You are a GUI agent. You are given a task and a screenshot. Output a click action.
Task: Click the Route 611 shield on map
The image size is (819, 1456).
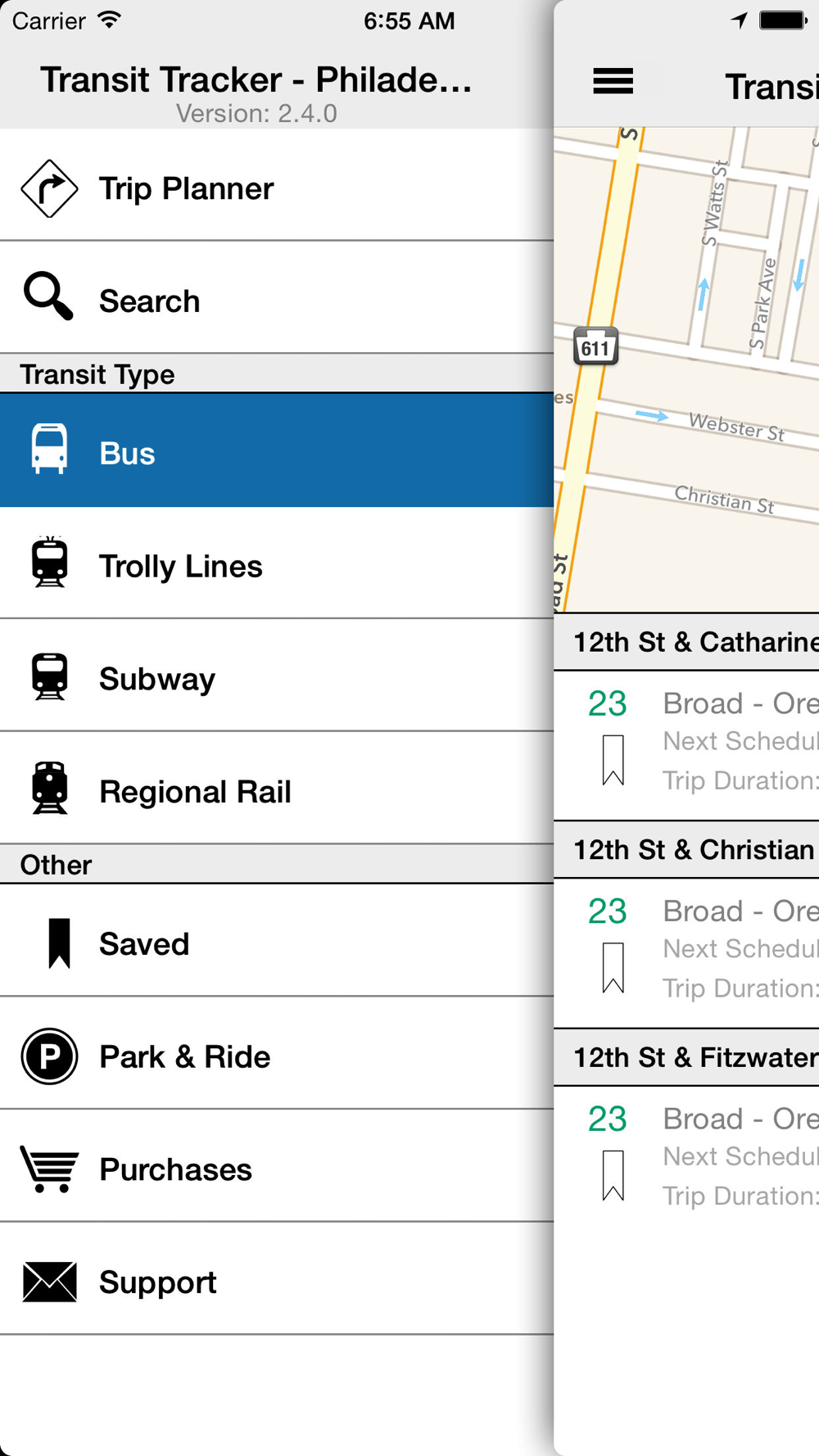595,347
